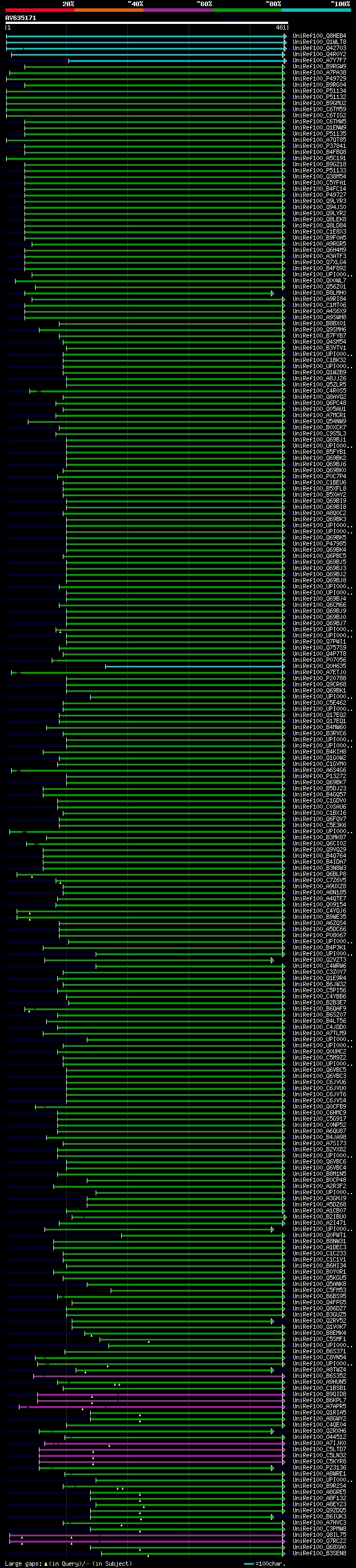
Task: Select label UniRef100_P20788
Action: (x=319, y=679)
